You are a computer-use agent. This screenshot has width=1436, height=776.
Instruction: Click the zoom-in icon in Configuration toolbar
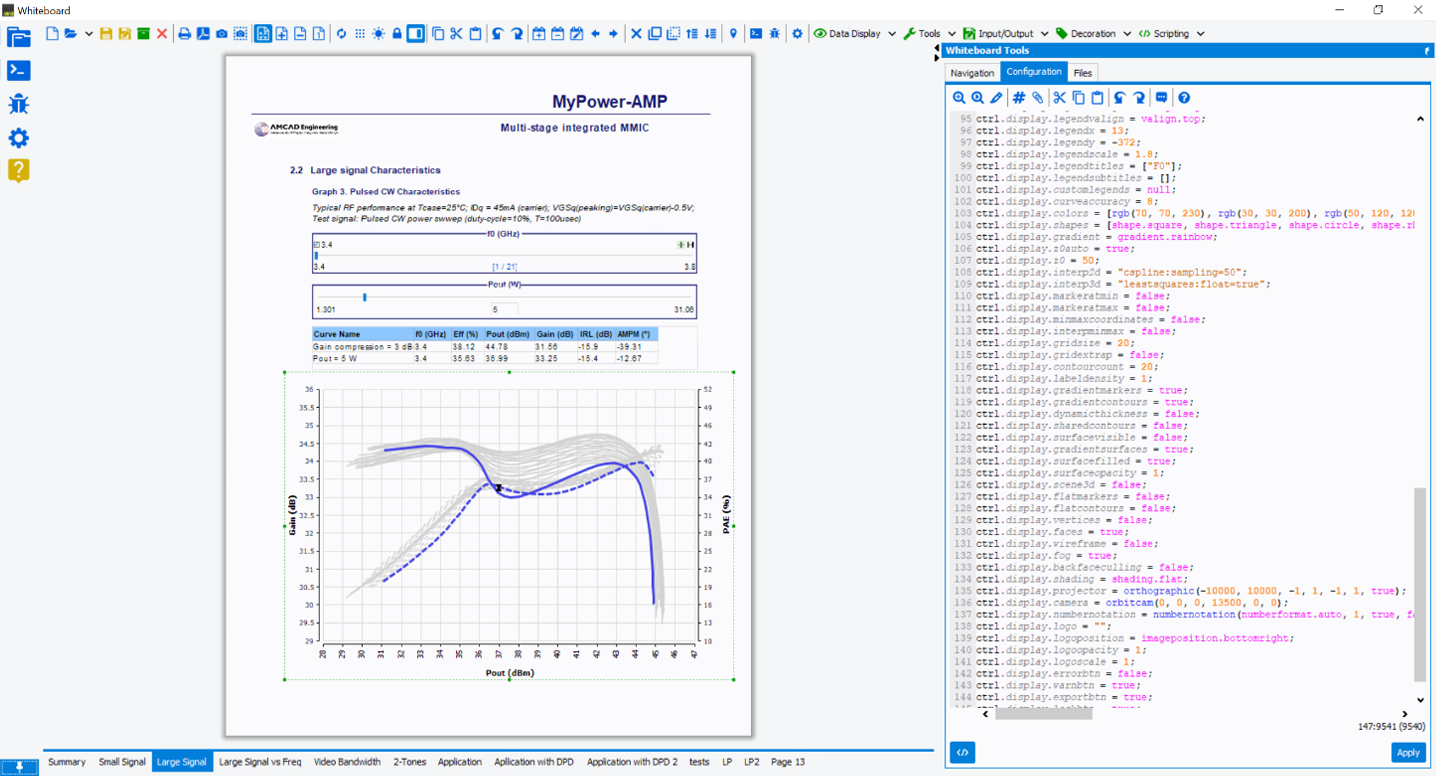click(x=959, y=98)
